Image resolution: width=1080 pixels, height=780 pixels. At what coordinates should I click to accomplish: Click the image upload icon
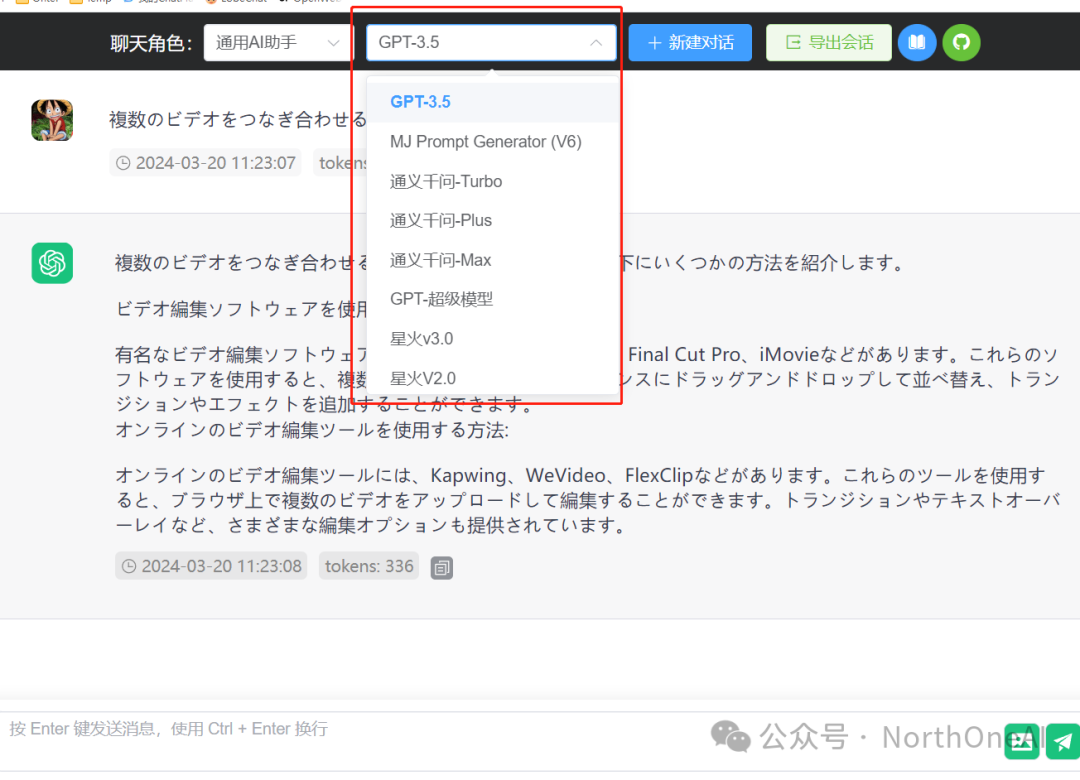tap(1022, 741)
